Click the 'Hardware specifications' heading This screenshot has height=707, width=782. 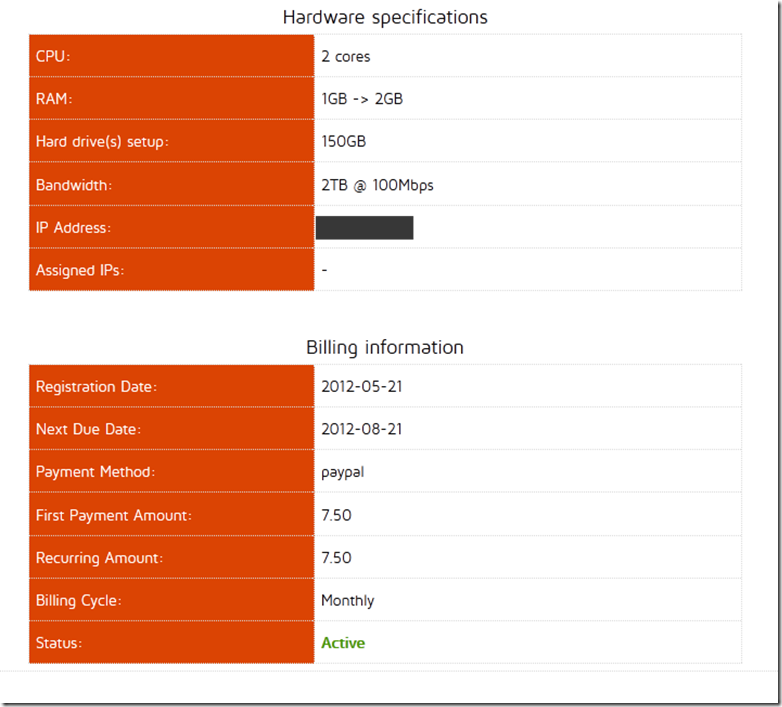click(385, 17)
